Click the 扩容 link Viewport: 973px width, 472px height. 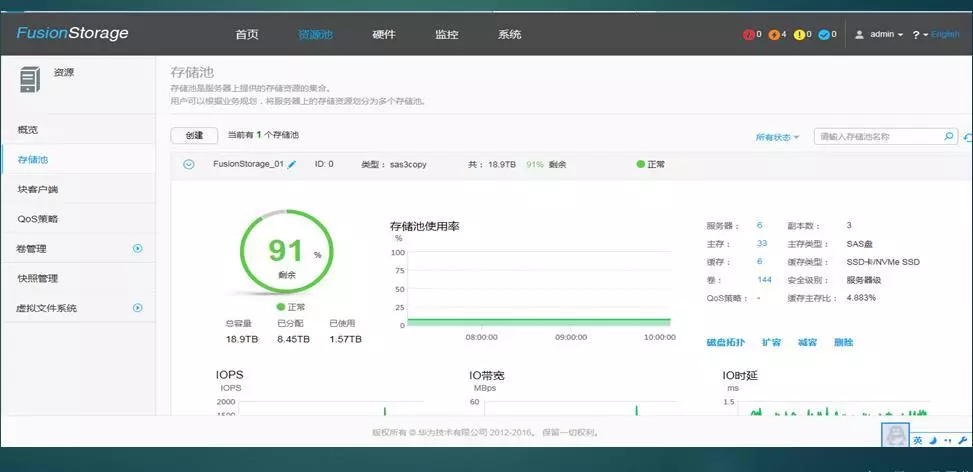[x=771, y=342]
